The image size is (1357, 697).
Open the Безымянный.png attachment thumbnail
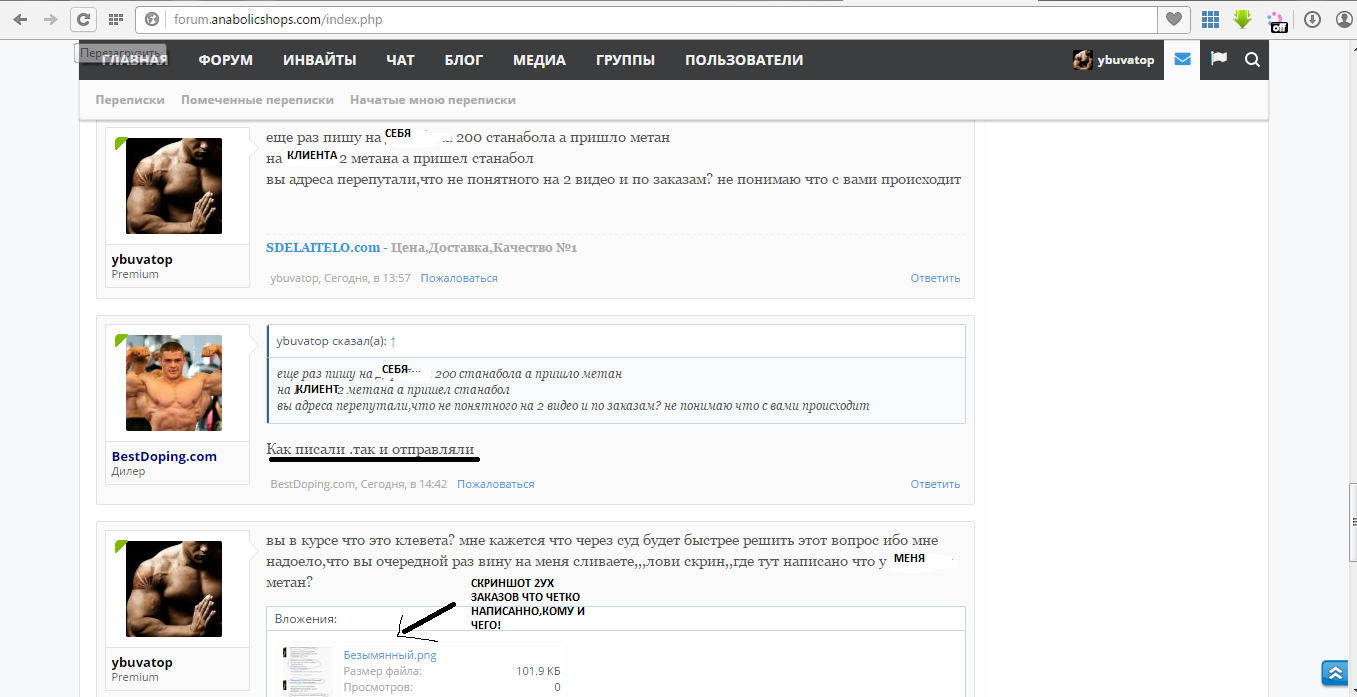(x=307, y=670)
